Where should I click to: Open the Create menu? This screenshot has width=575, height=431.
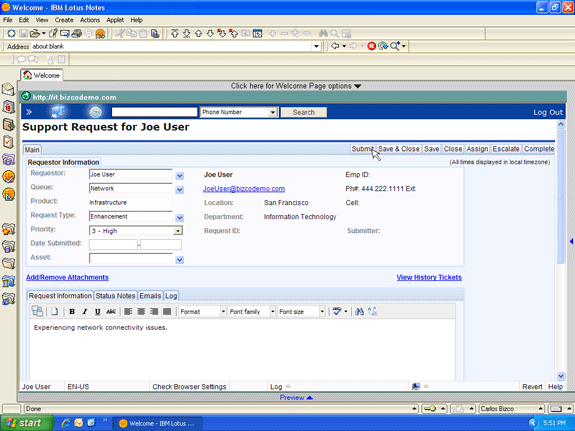click(x=64, y=20)
